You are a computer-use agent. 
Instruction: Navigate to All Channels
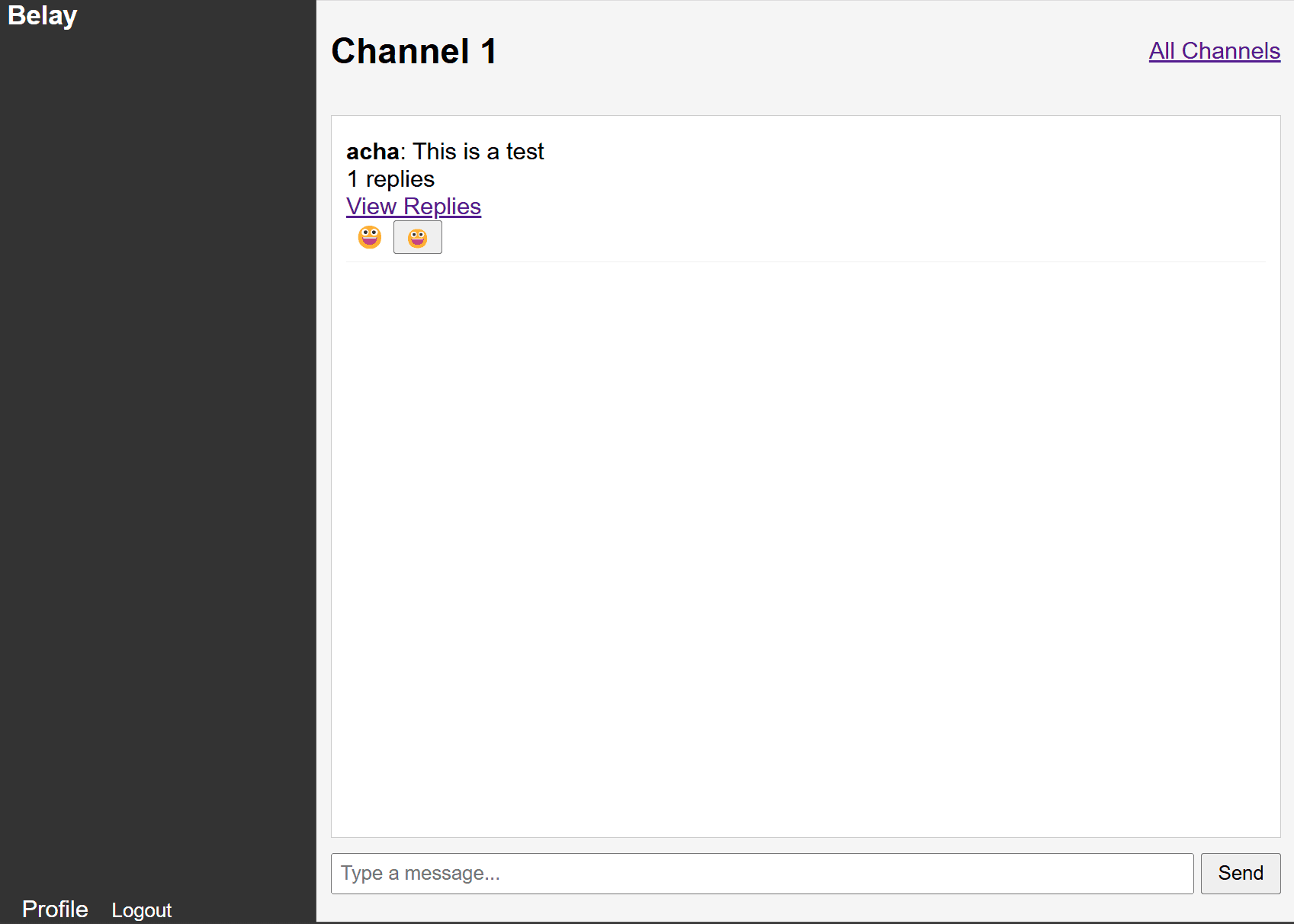[1214, 50]
